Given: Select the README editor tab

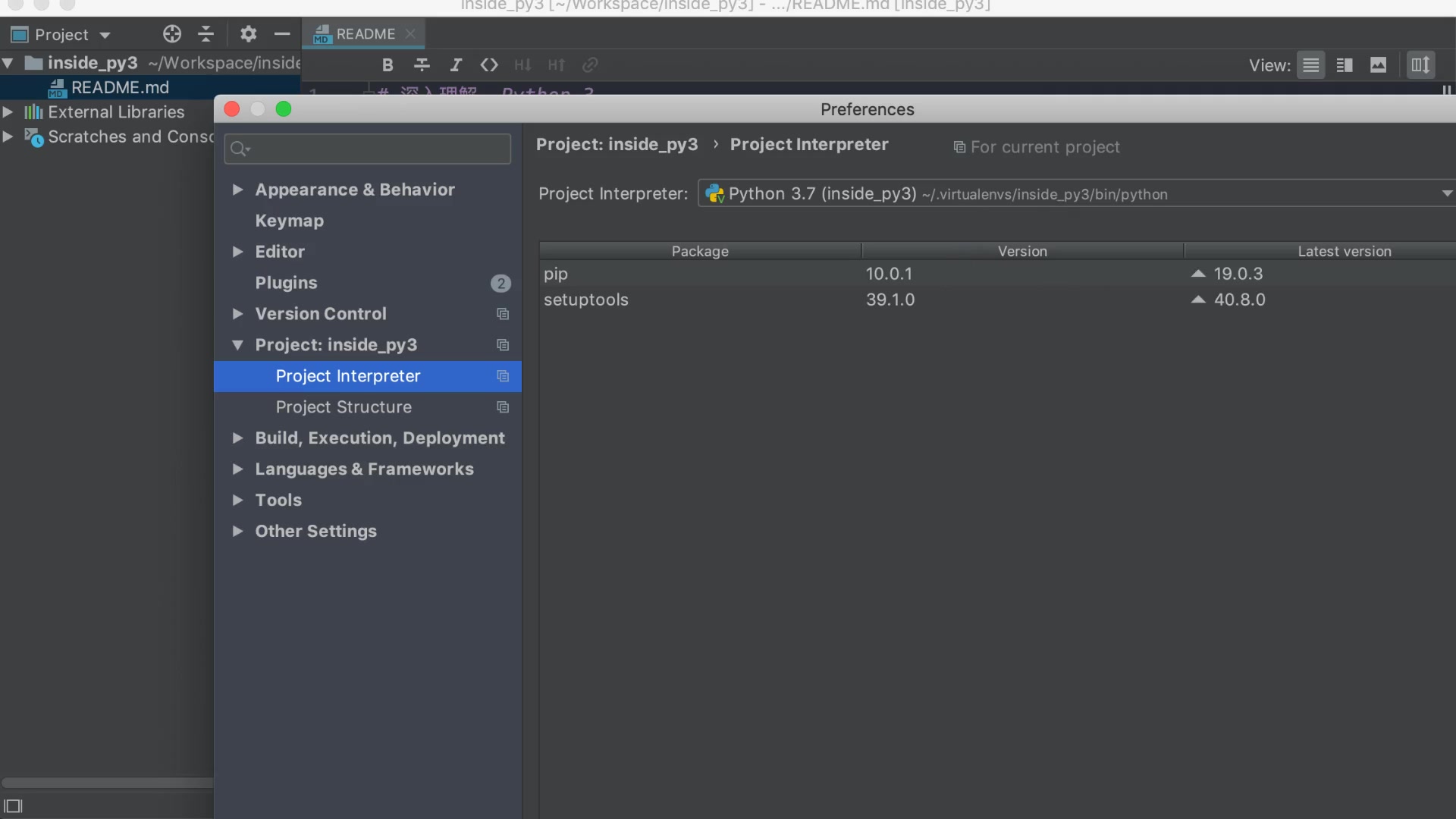Looking at the screenshot, I should tap(365, 34).
